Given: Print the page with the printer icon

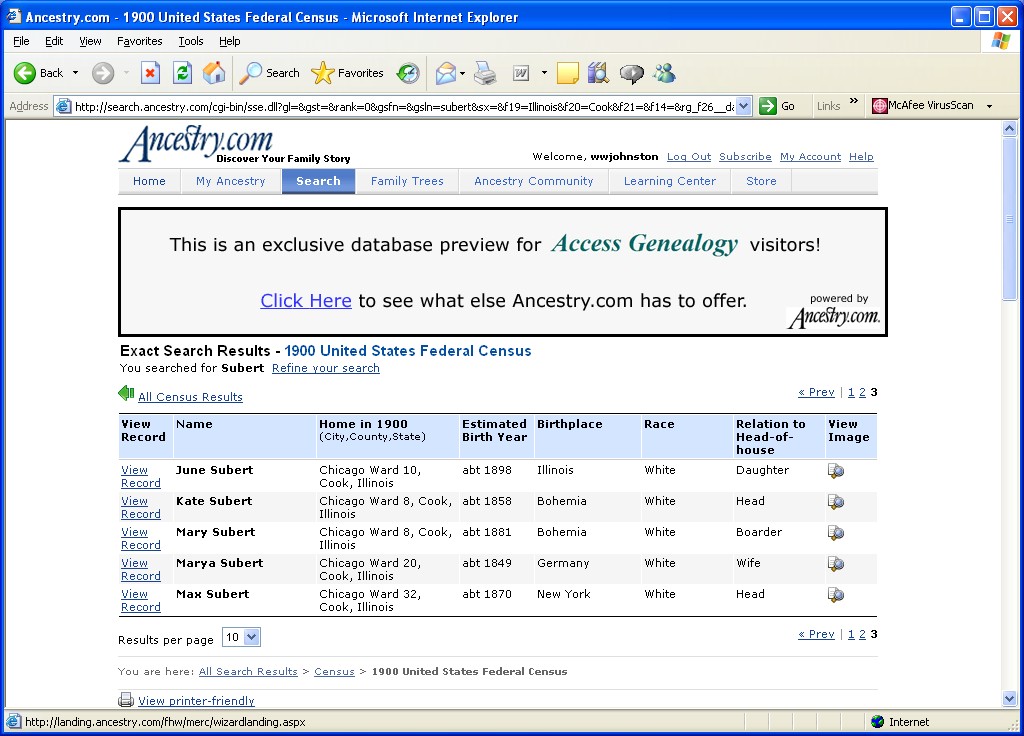Looking at the screenshot, I should point(485,73).
